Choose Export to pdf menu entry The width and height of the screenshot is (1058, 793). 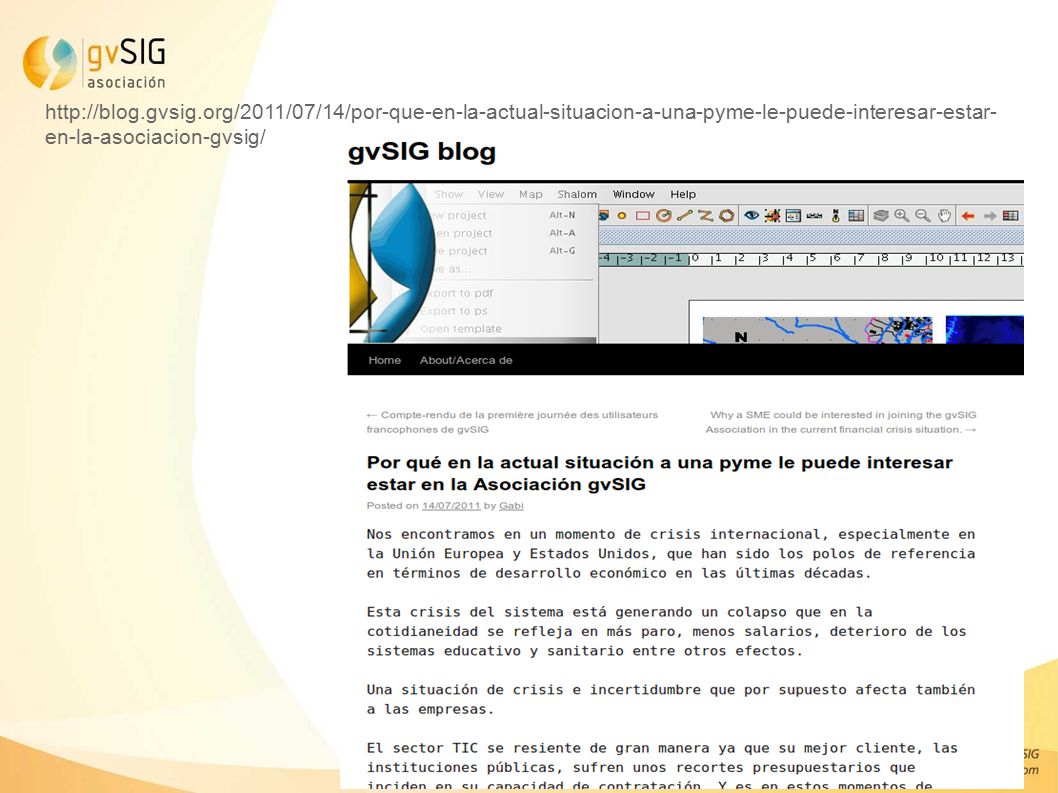(460, 293)
